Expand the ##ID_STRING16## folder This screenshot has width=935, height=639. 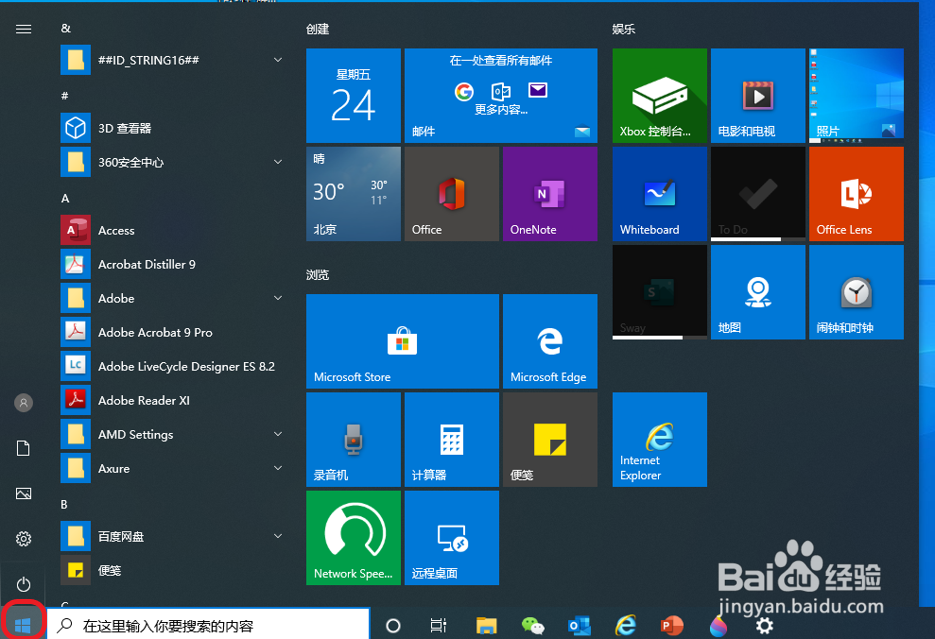173,60
